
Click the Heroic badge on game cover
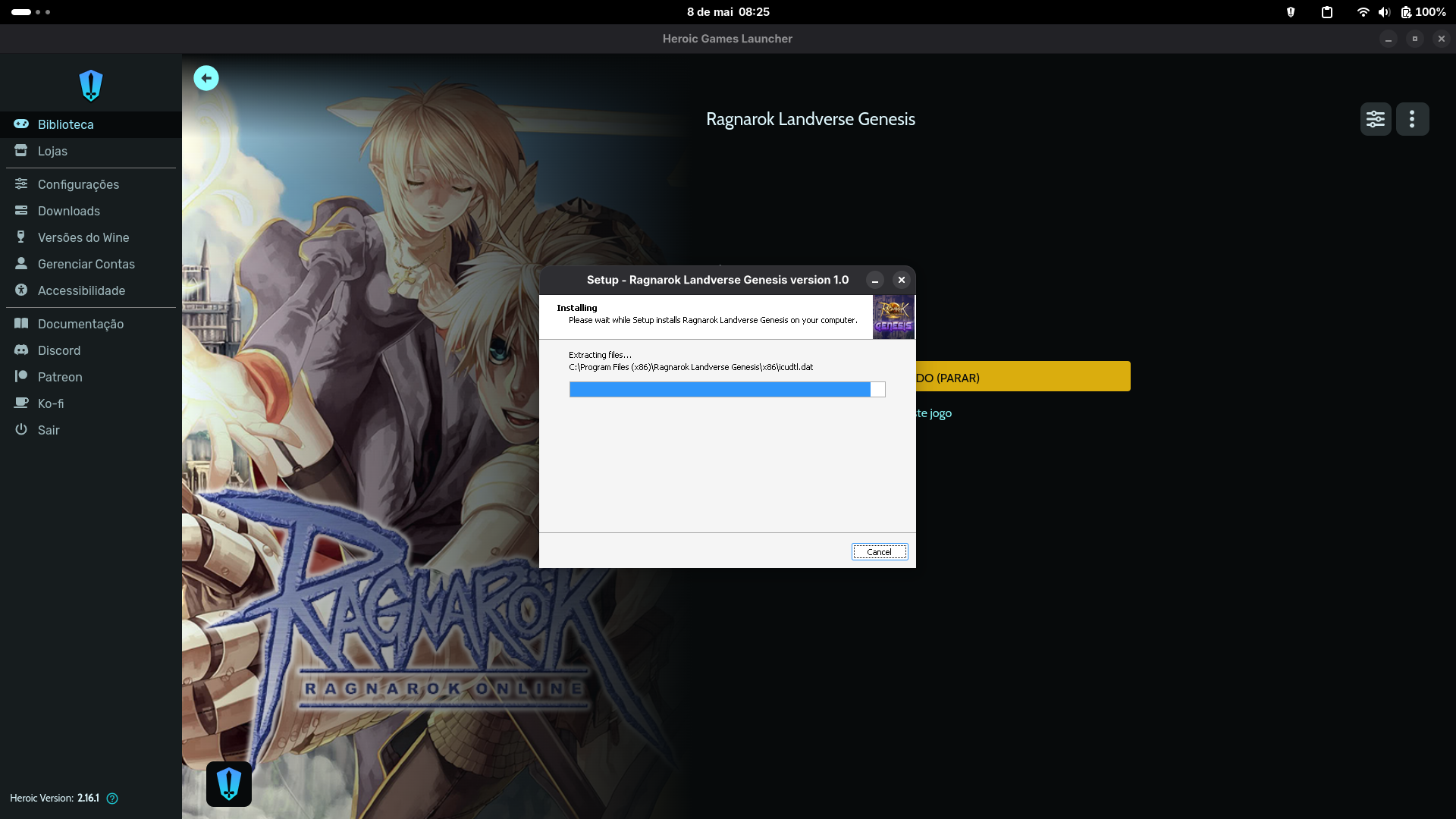pos(229,783)
